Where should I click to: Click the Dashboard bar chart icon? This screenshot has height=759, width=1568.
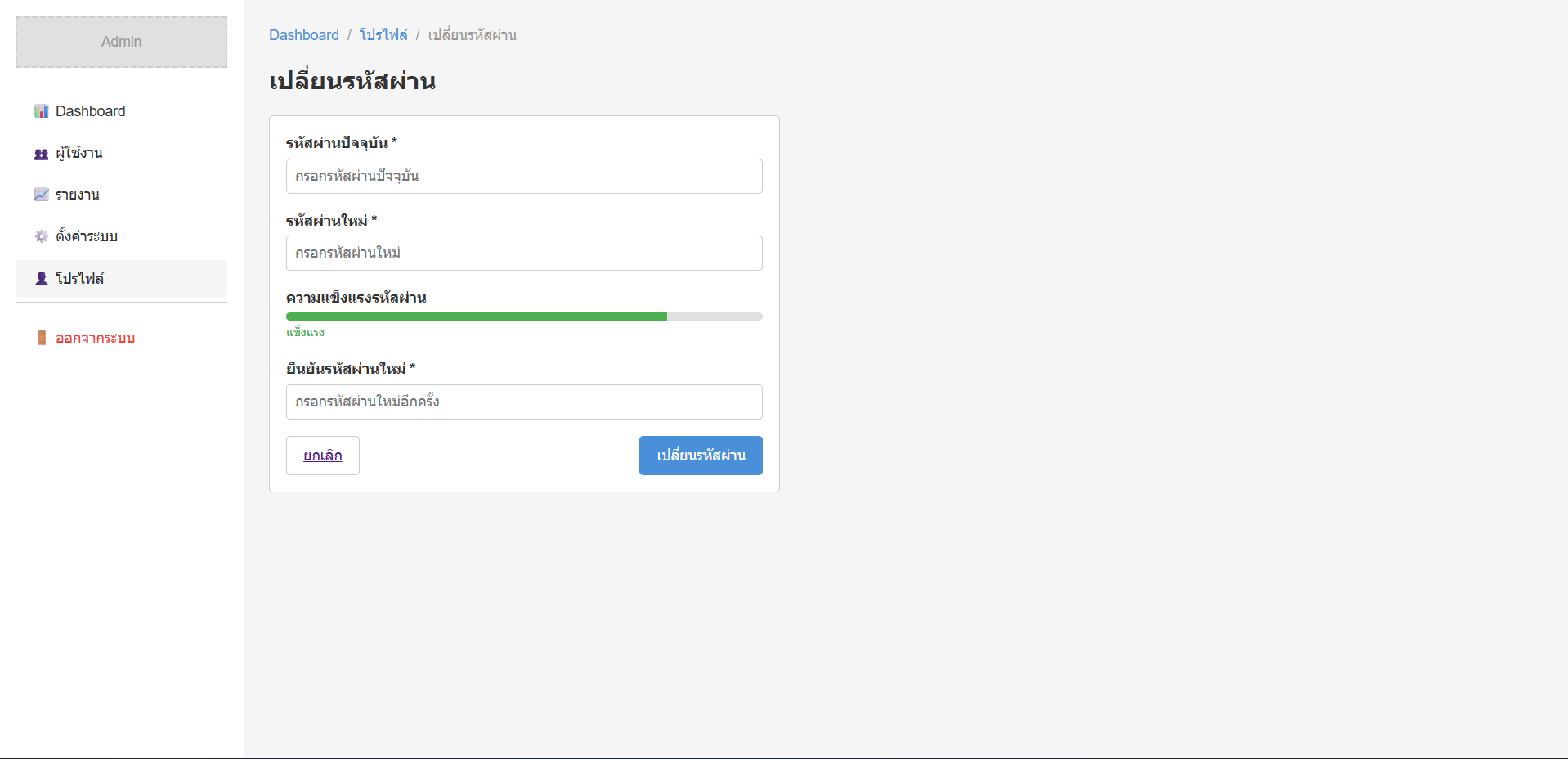coord(41,111)
